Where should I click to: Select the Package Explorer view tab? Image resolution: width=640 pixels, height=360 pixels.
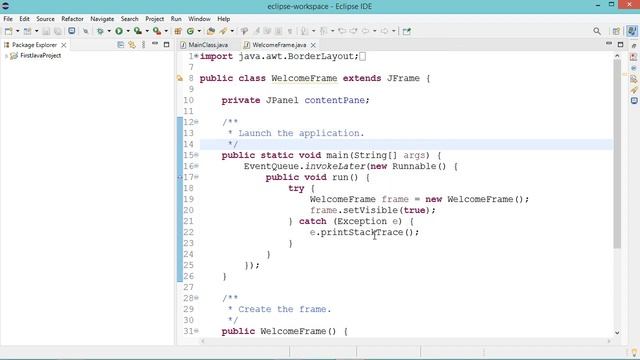pyautogui.click(x=34, y=45)
